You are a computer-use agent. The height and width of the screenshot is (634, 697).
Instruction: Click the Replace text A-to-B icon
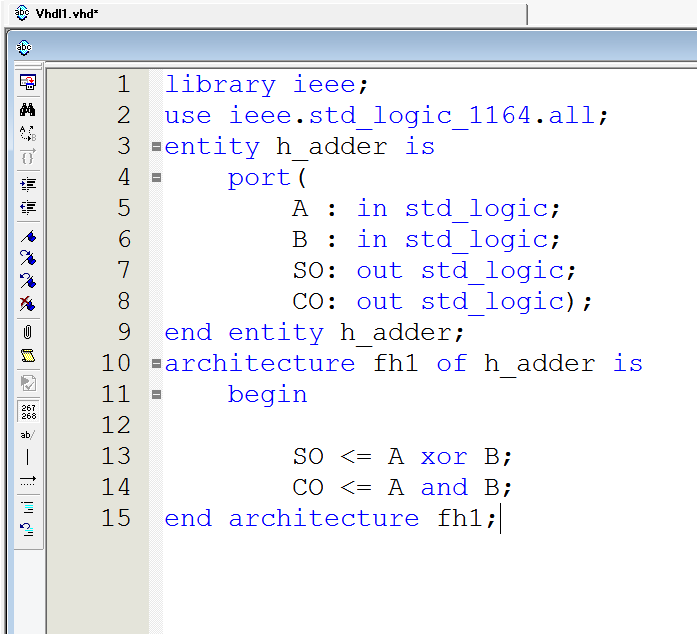point(28,133)
